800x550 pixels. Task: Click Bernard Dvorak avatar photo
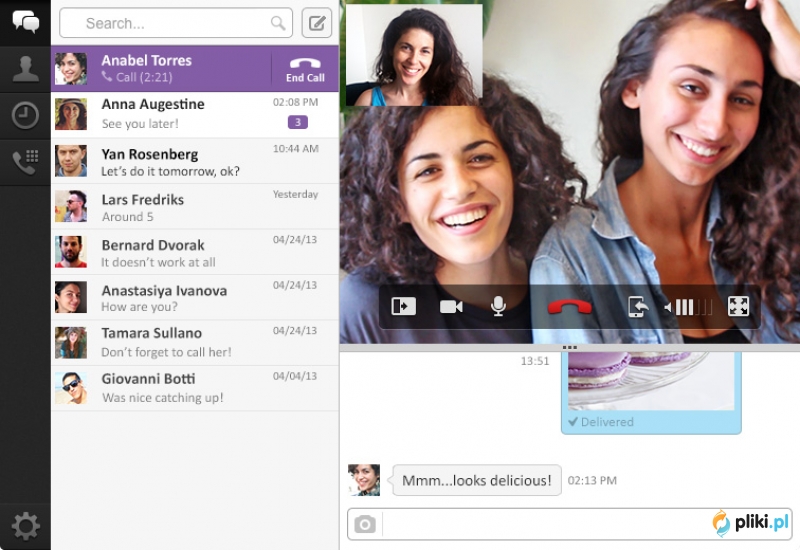click(x=71, y=252)
